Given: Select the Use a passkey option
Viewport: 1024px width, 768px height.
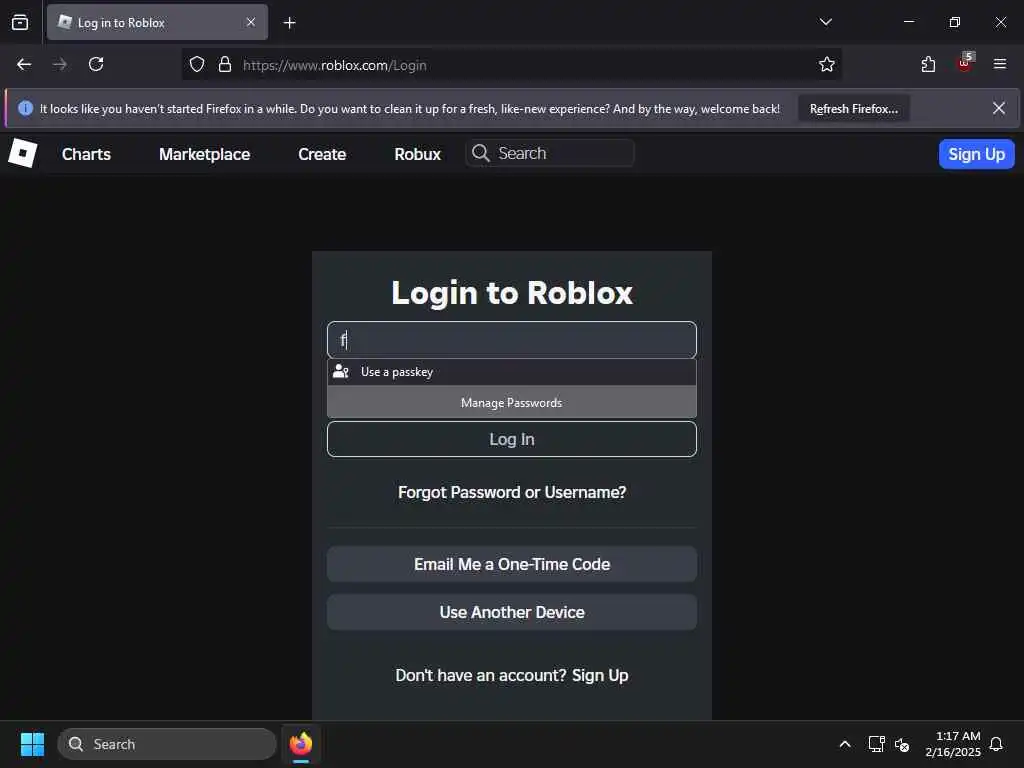Looking at the screenshot, I should point(511,372).
